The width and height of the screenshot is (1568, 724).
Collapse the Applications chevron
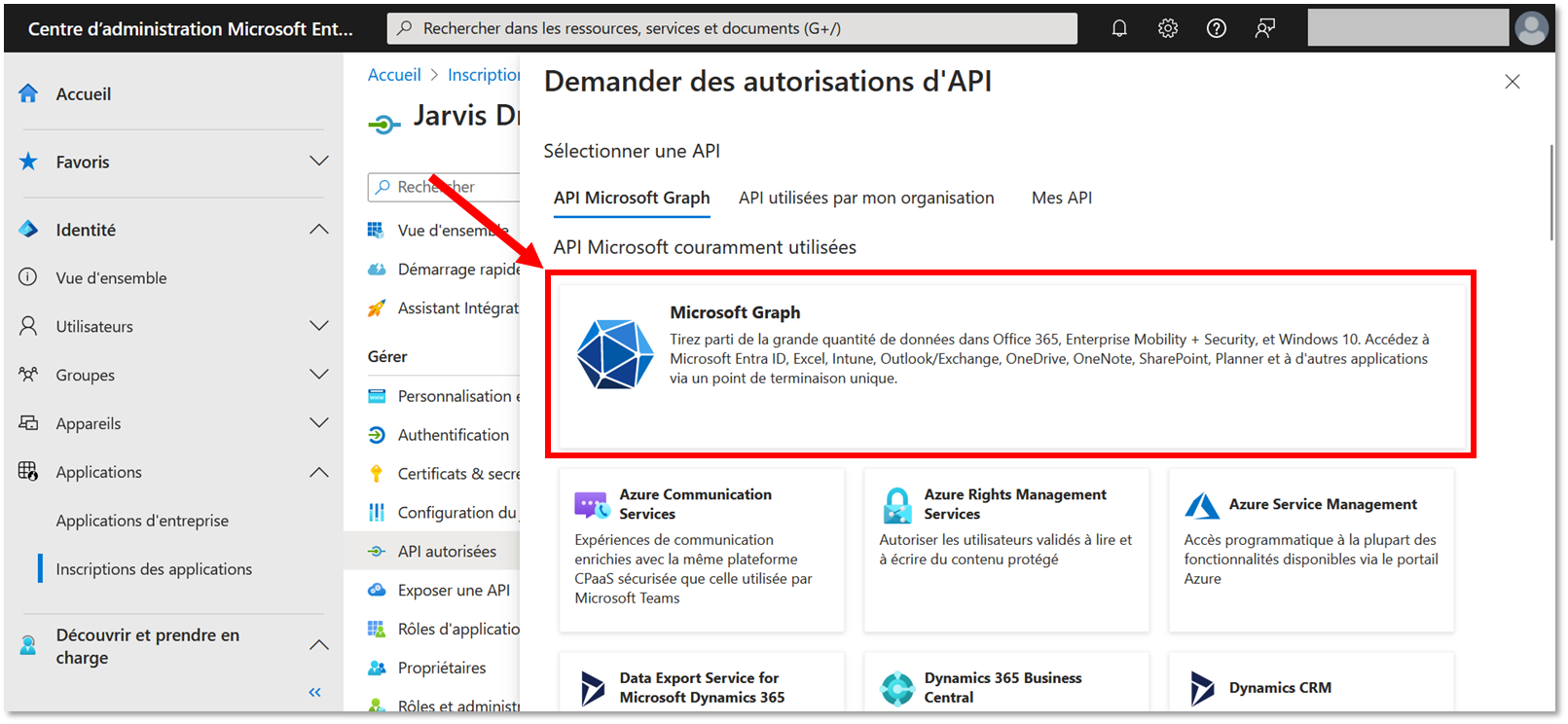[x=319, y=472]
